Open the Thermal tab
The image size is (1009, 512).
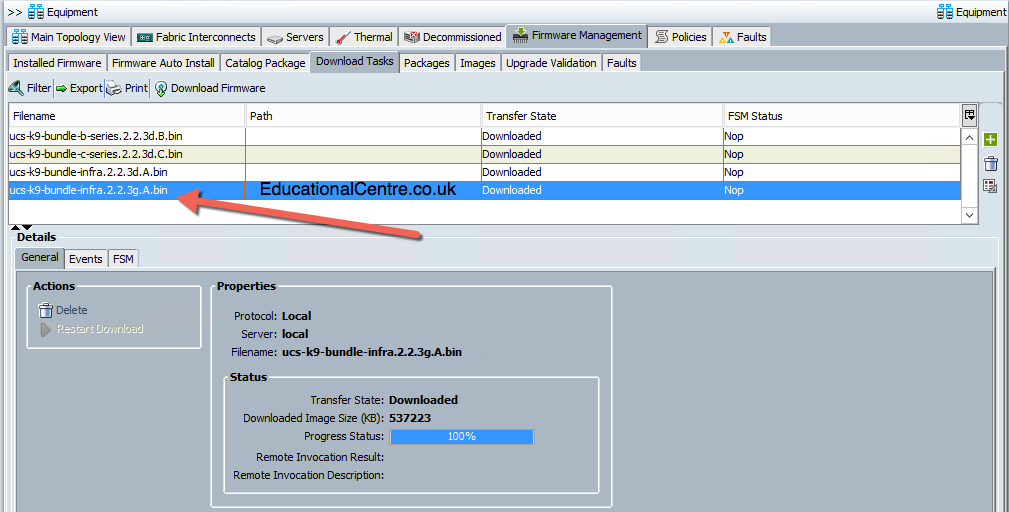click(x=364, y=37)
